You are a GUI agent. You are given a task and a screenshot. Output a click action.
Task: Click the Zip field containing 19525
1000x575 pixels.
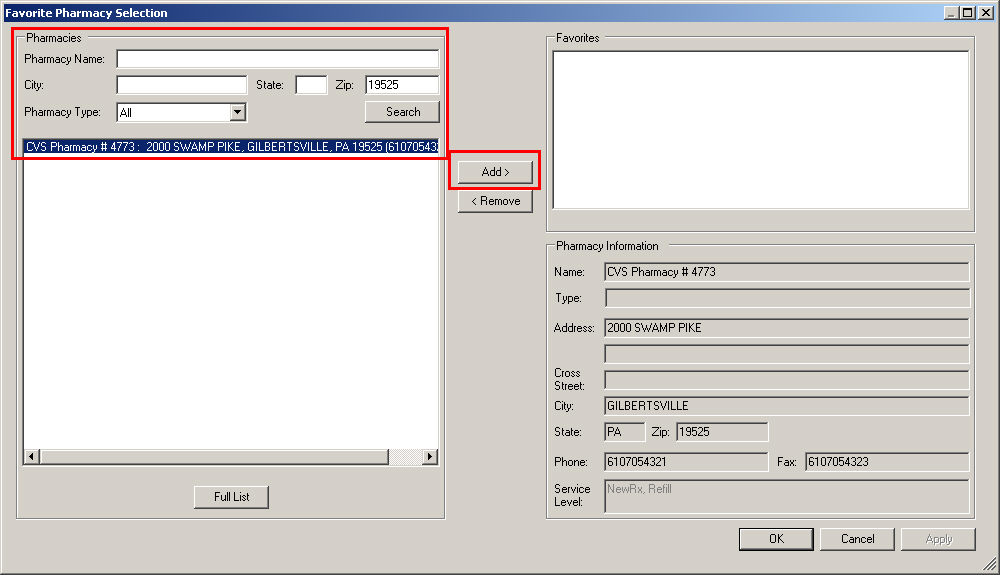pos(402,85)
